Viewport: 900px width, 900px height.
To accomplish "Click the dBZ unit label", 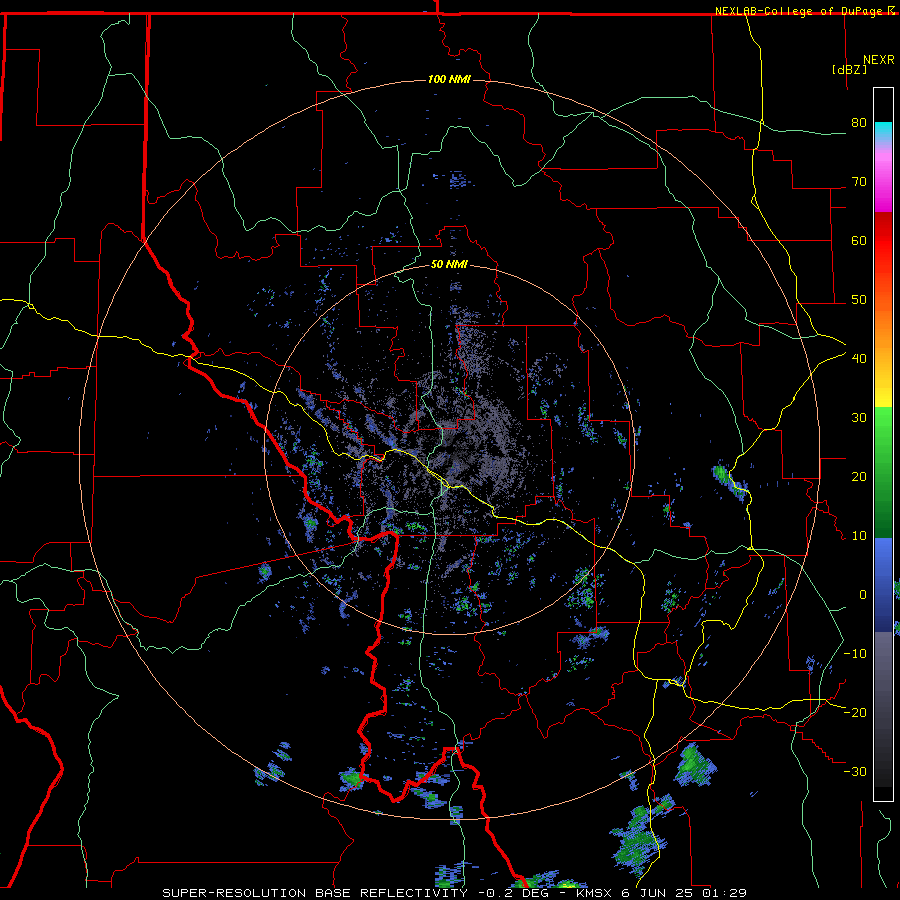I will coord(849,69).
